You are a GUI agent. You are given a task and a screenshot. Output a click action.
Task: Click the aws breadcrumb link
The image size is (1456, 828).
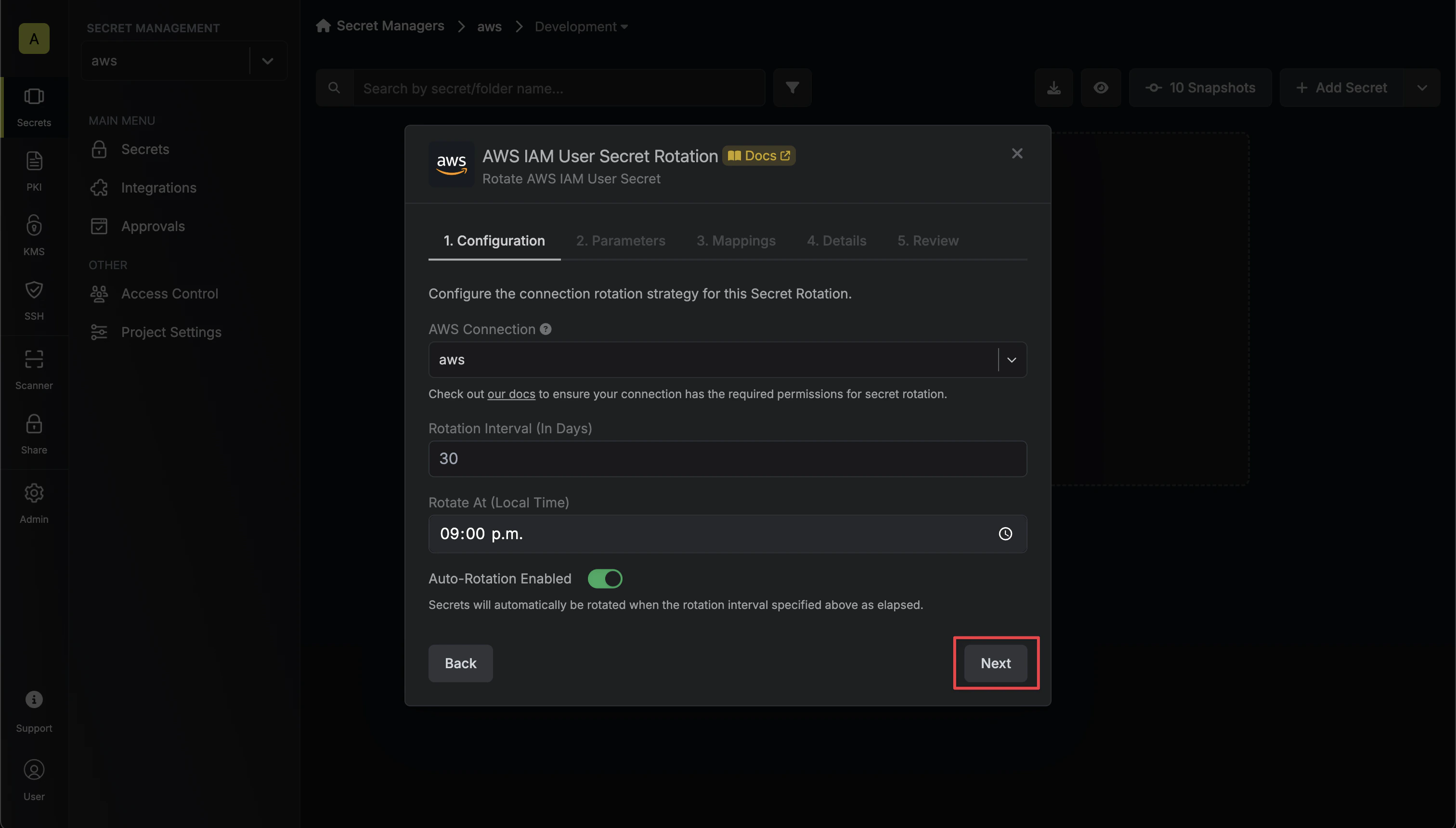pyautogui.click(x=489, y=26)
